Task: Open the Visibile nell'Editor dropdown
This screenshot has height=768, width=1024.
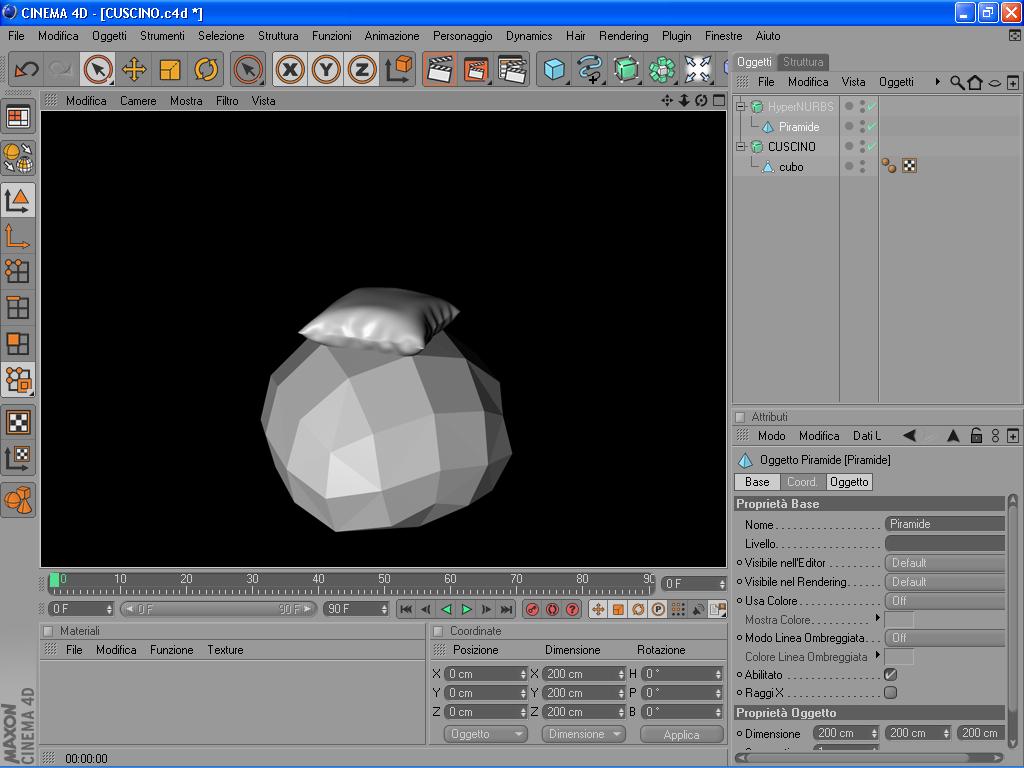Action: tap(944, 563)
